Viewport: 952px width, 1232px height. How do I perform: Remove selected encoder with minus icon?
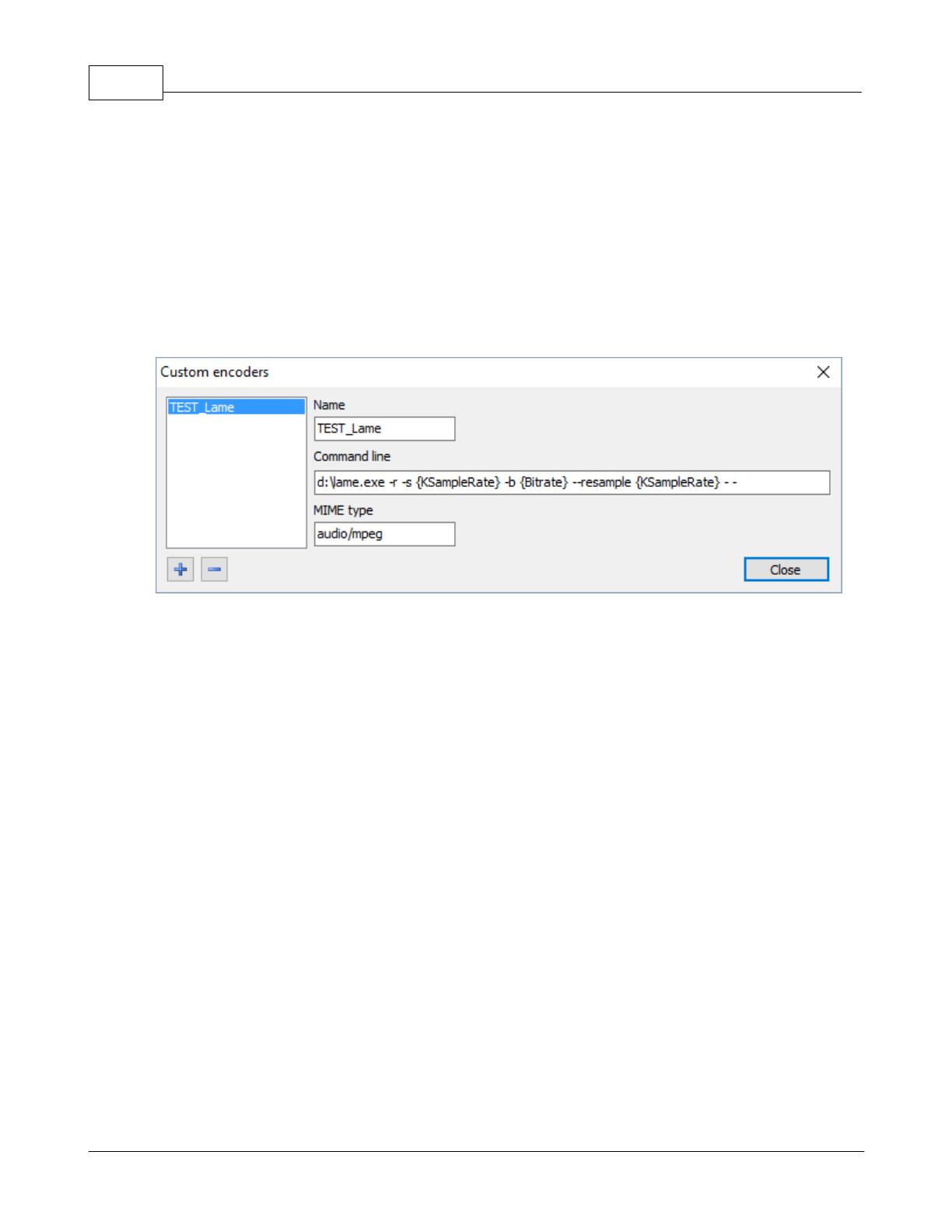point(214,569)
